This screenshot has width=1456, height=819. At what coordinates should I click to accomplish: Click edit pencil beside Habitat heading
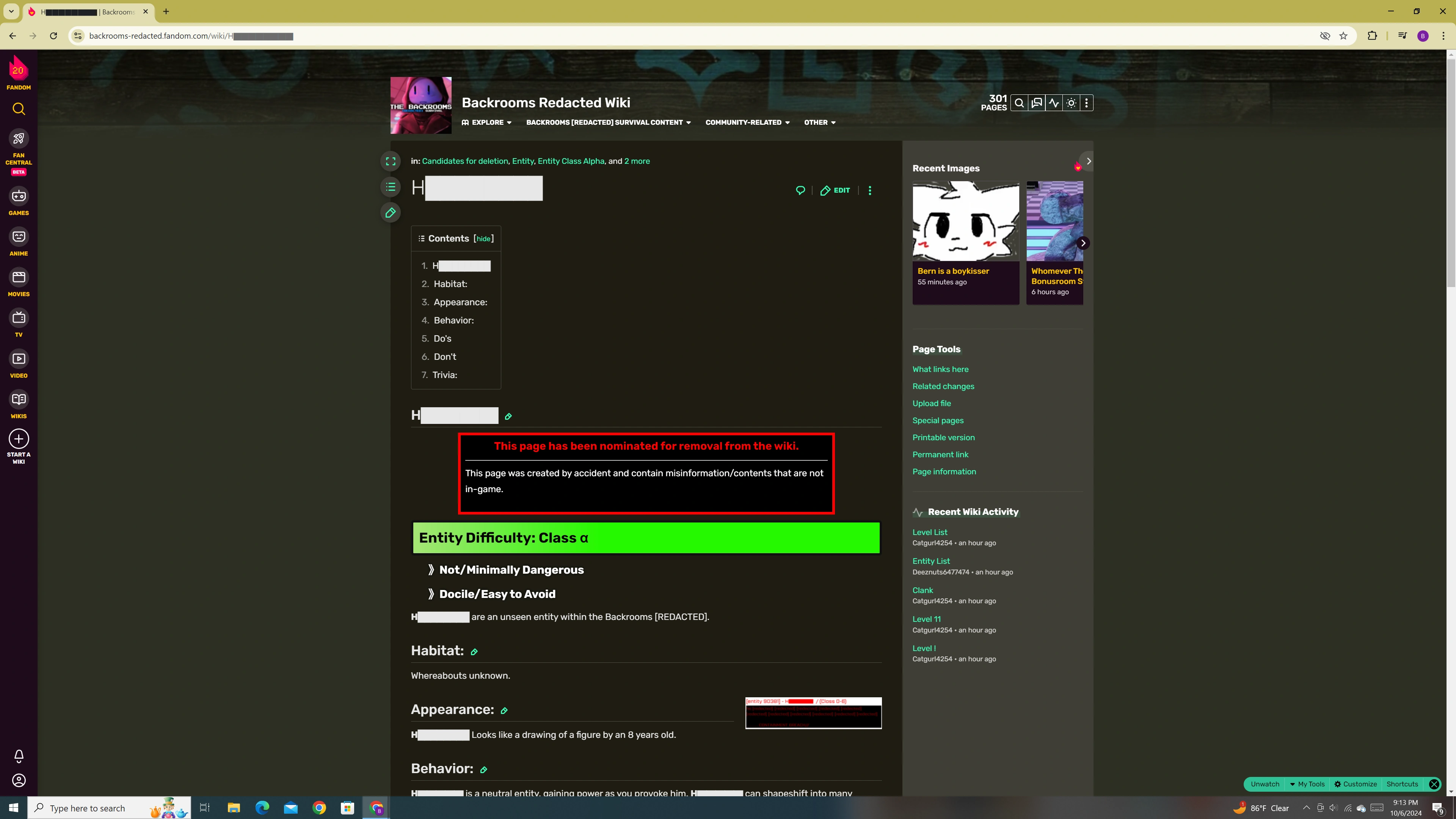tap(474, 652)
